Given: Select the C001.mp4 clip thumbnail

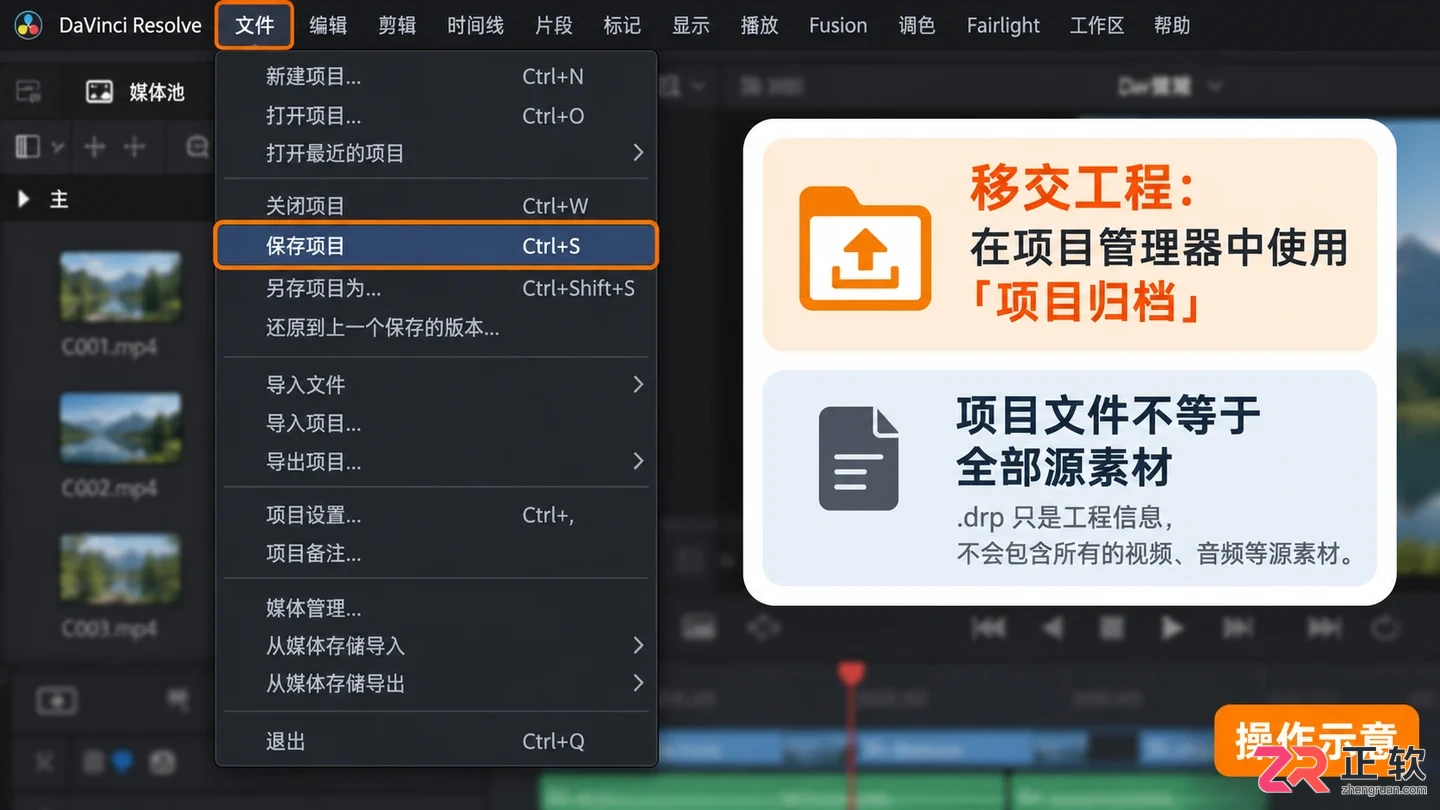Looking at the screenshot, I should point(120,286).
